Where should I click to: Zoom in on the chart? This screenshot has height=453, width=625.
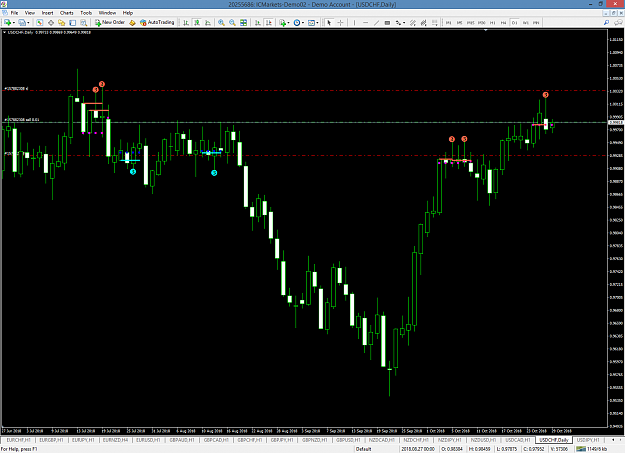tap(221, 23)
